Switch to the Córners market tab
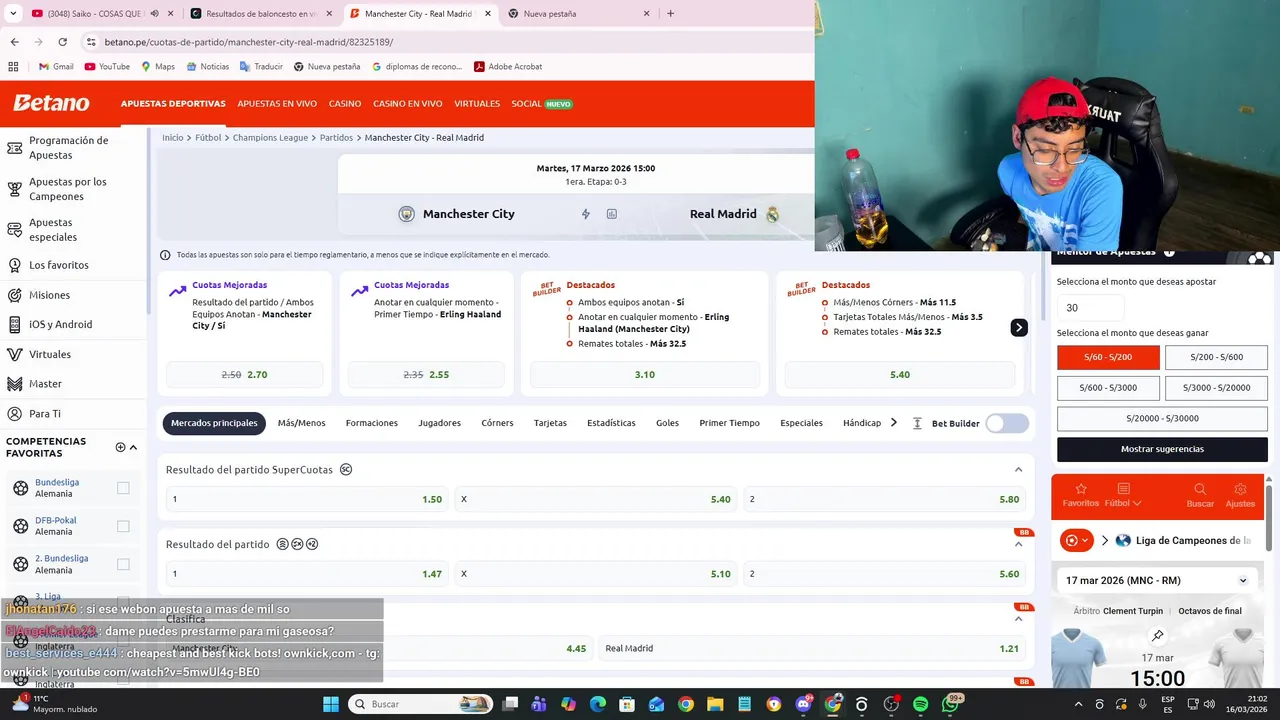 click(497, 423)
